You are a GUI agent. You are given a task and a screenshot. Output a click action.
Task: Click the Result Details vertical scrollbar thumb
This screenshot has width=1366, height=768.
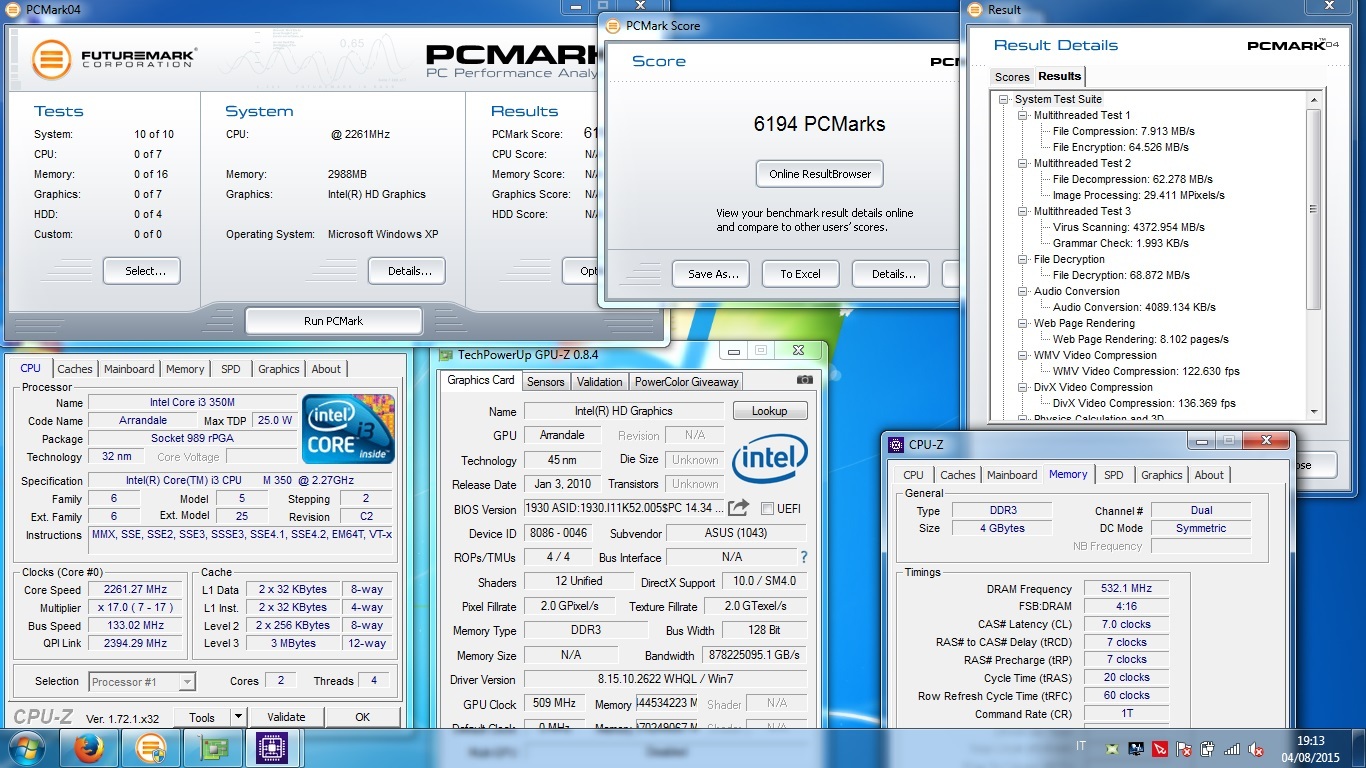tap(1314, 208)
